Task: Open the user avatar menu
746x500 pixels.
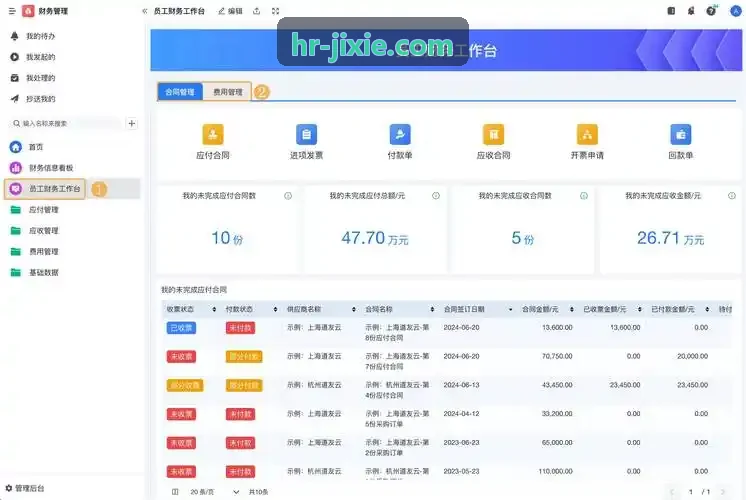Action: pyautogui.click(x=736, y=11)
